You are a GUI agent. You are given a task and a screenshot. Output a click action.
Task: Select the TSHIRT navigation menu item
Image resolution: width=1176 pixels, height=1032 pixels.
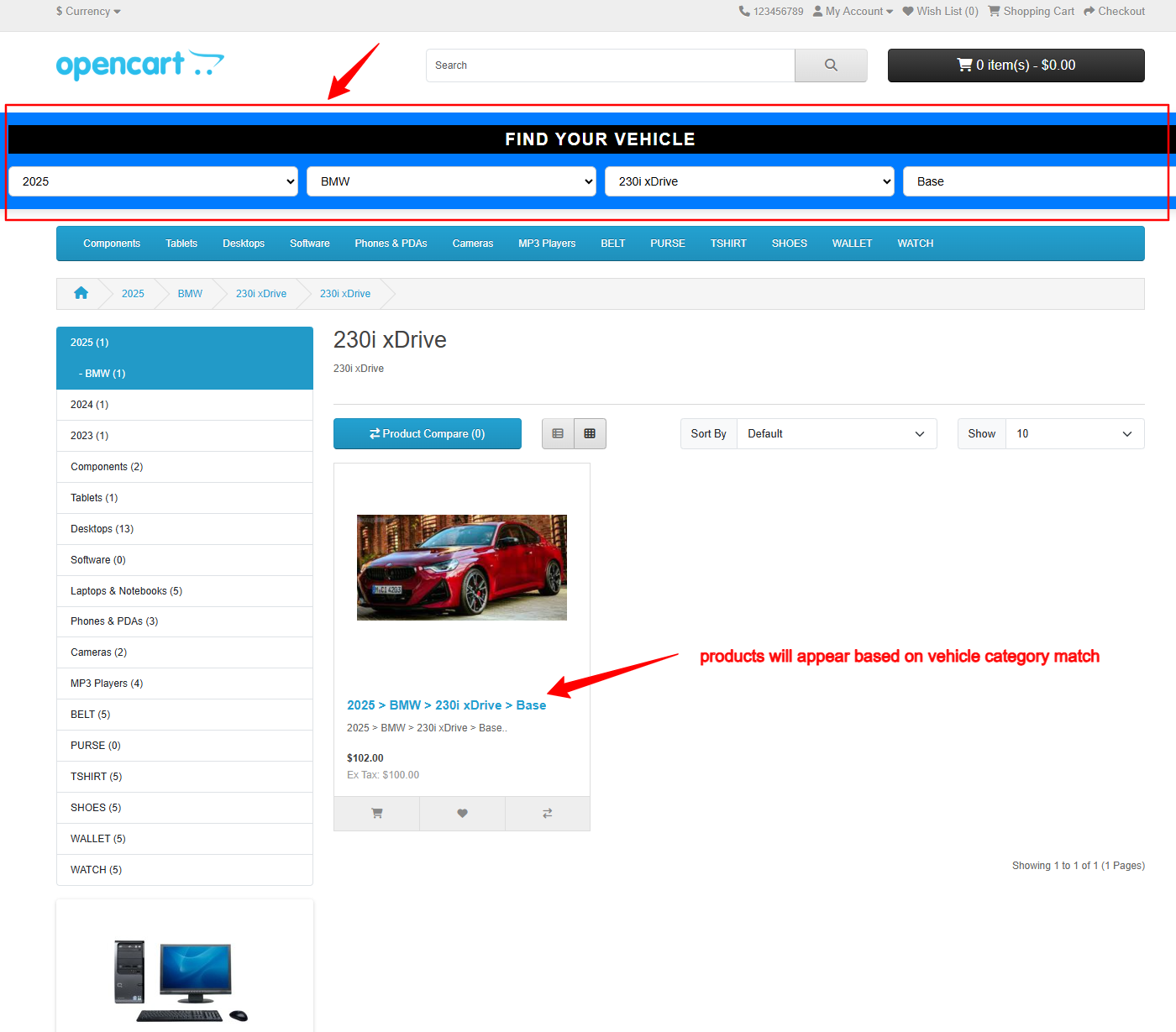(x=727, y=244)
